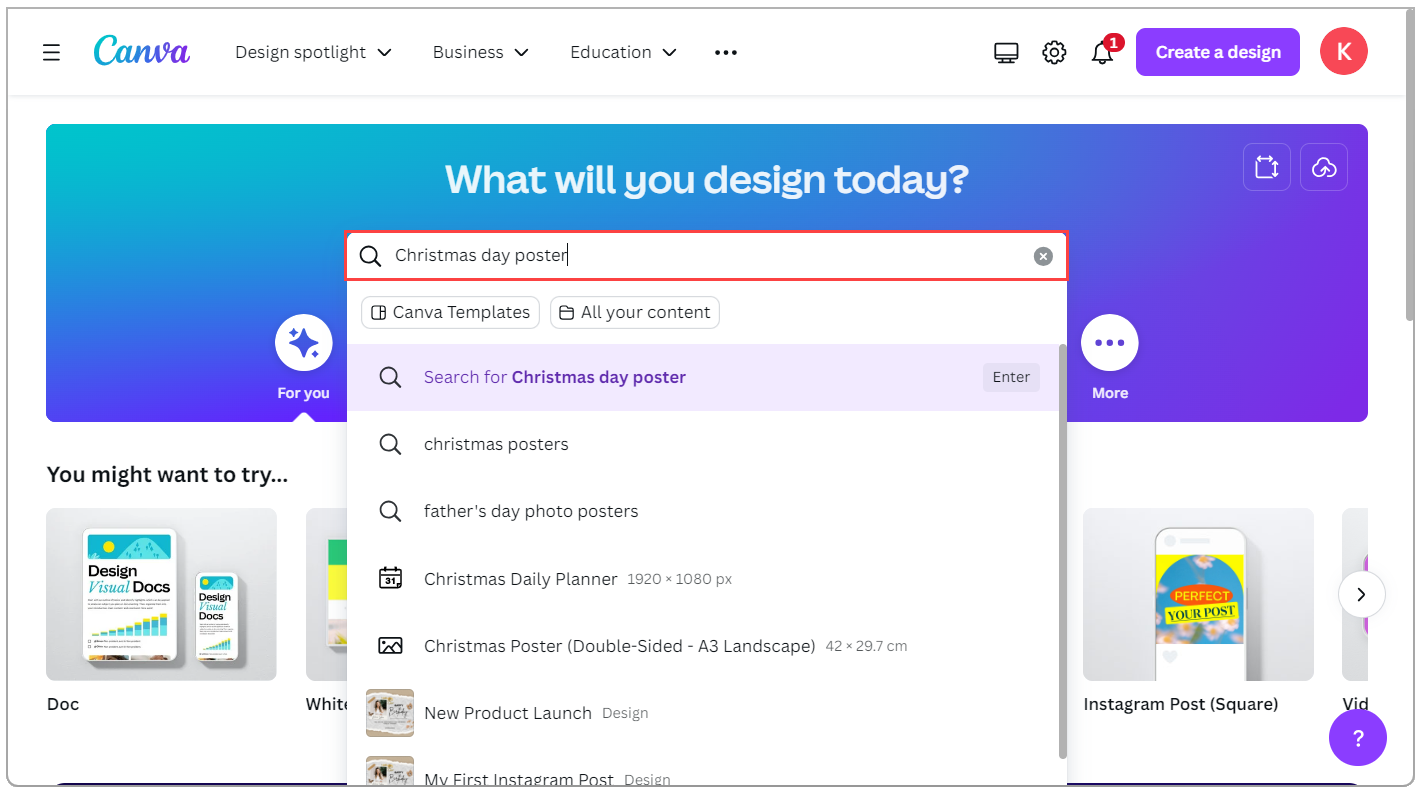
Task: Click the custom size icon in the banner
Action: pos(1267,167)
